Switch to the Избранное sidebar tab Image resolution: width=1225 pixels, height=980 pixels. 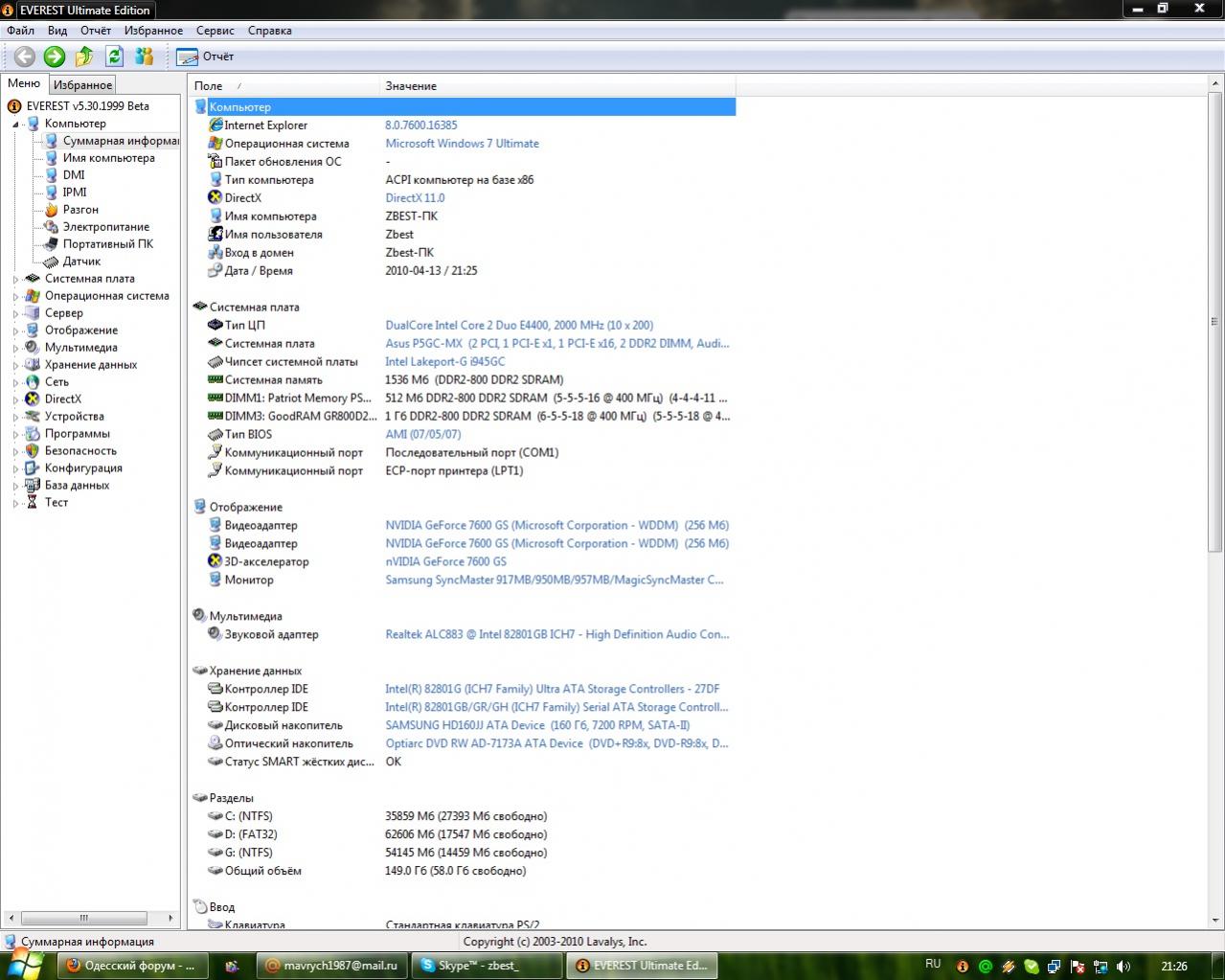point(82,85)
